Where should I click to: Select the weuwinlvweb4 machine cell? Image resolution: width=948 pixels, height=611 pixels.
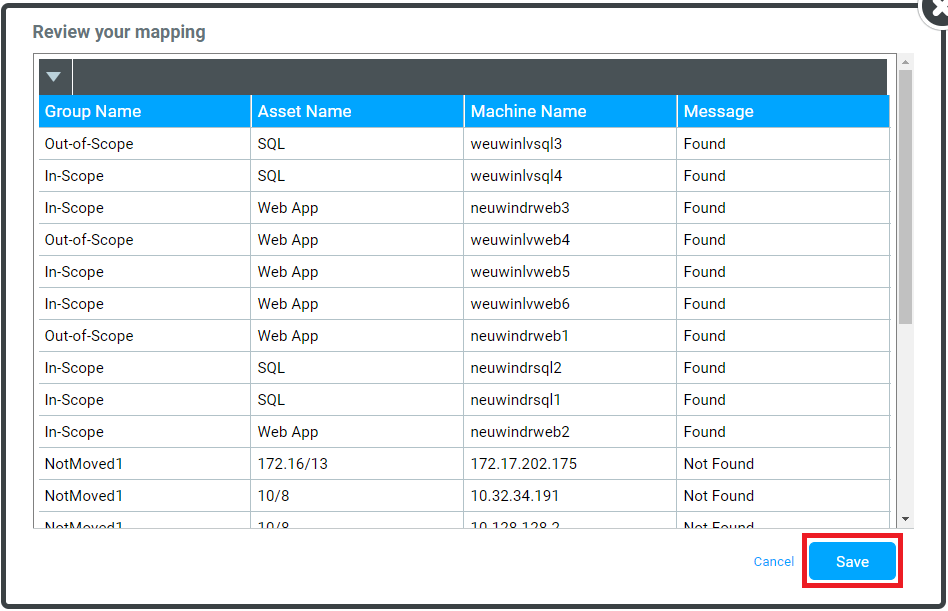coord(520,240)
